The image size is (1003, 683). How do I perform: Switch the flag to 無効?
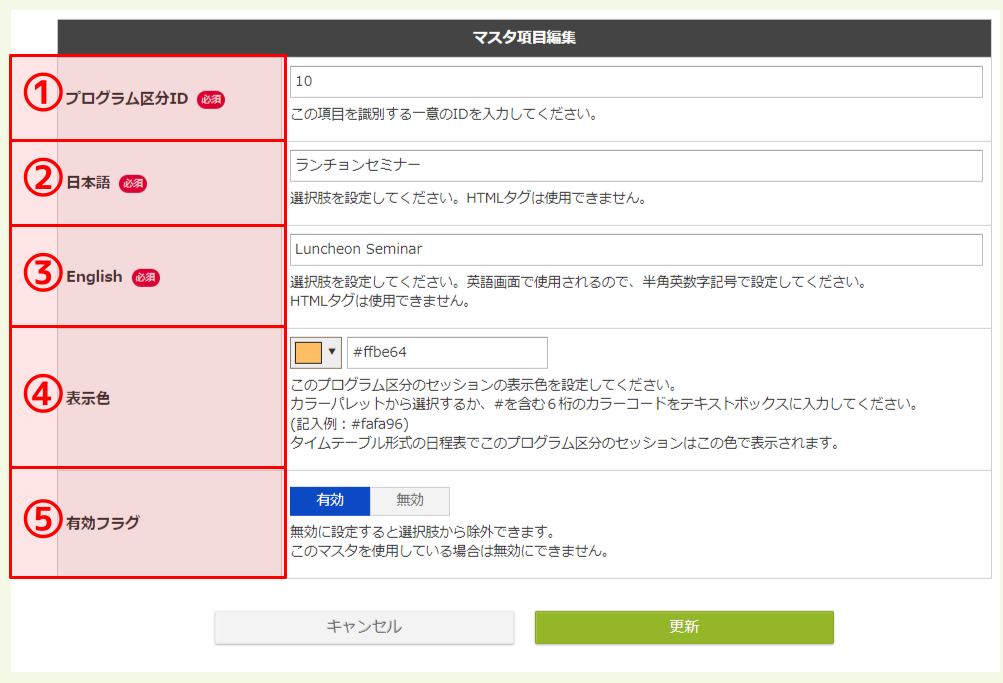click(x=410, y=501)
